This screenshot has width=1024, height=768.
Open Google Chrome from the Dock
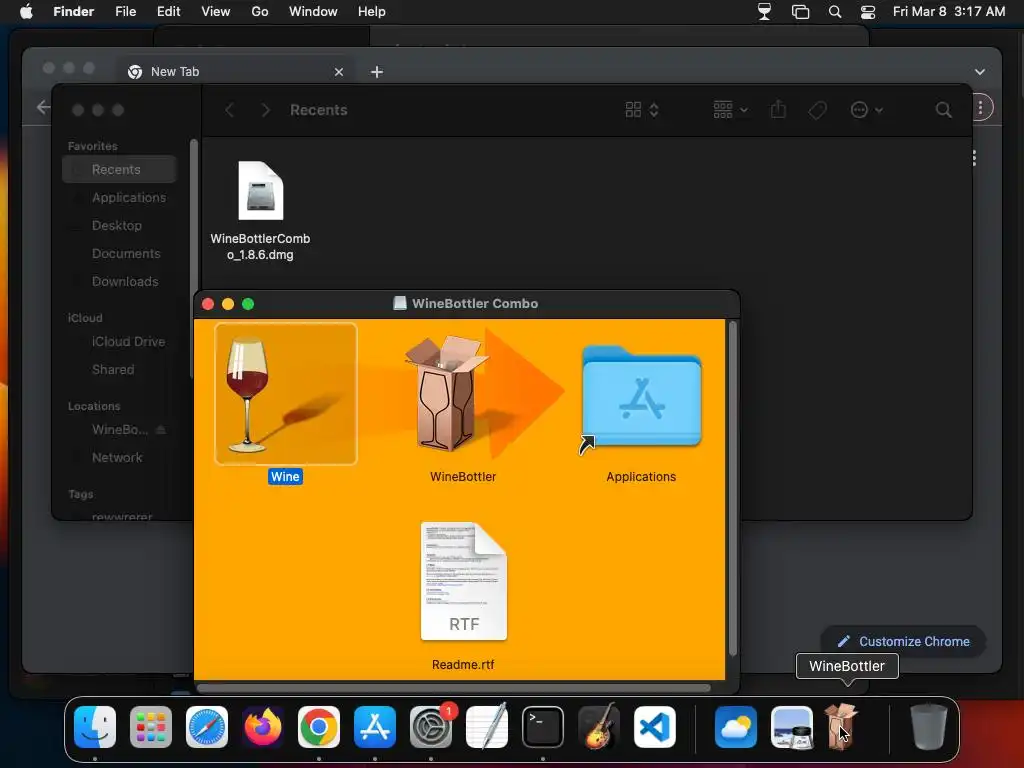click(x=319, y=727)
